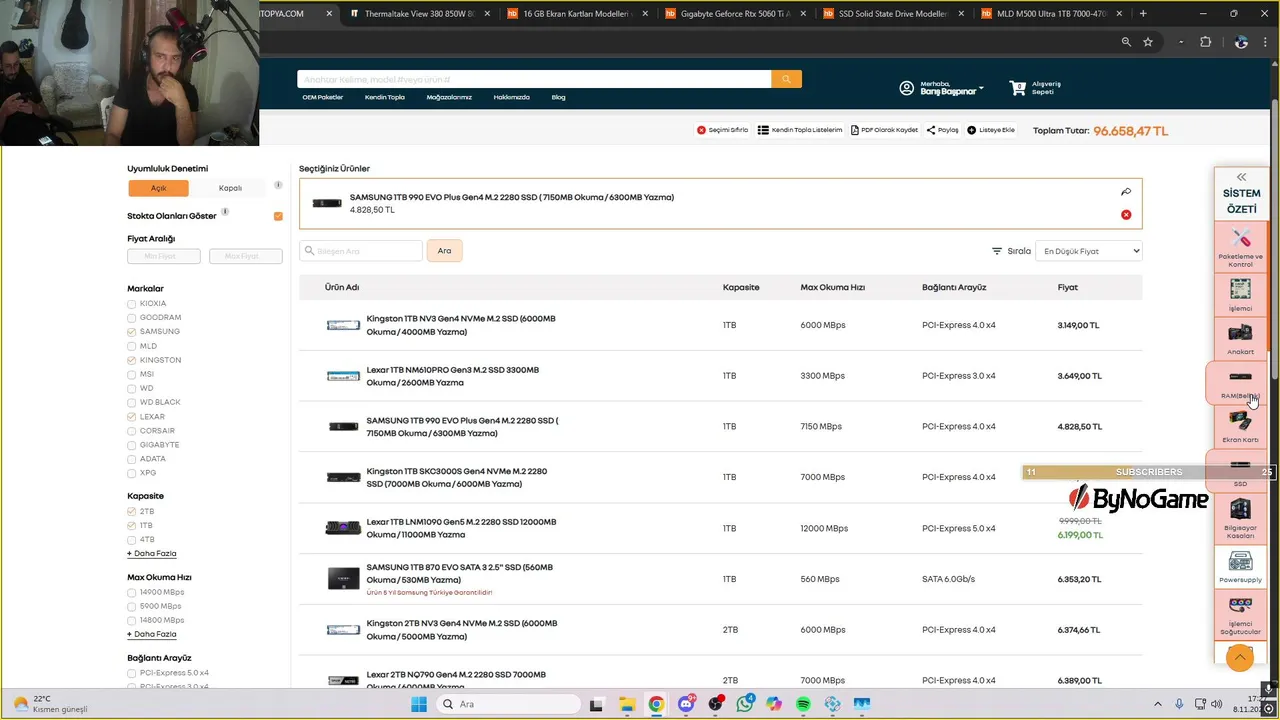
Task: Open OEM Paketler menu
Action: tap(323, 97)
